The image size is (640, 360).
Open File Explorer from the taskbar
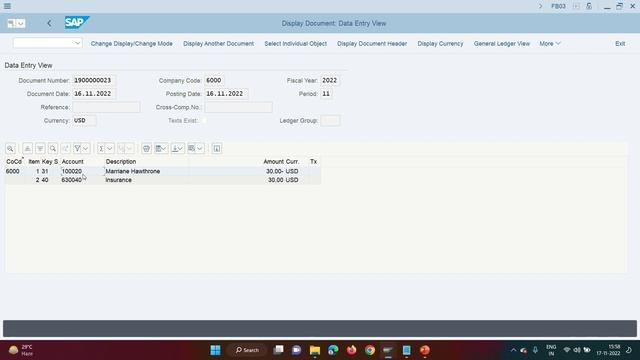[315, 350]
